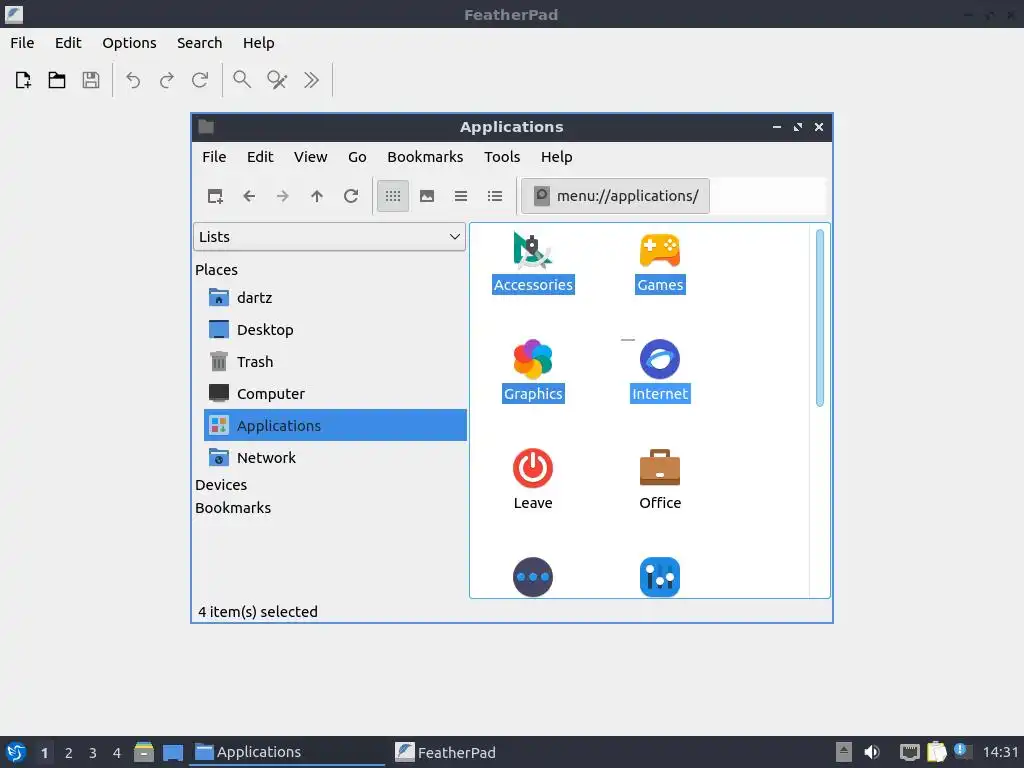
Task: Reload the document in FeatherPad toolbar
Action: [200, 80]
